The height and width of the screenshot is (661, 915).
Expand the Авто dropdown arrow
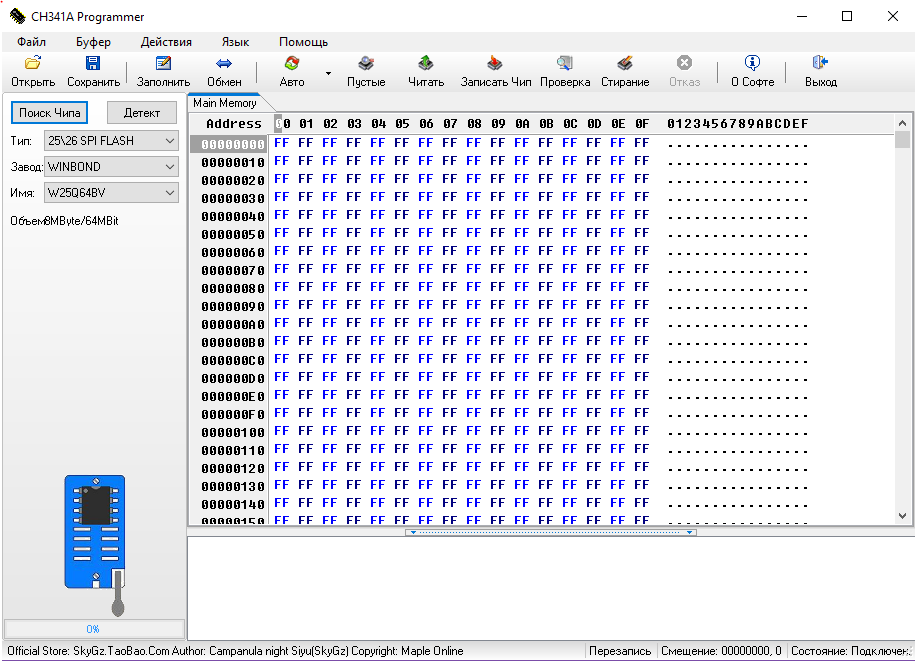click(x=328, y=73)
